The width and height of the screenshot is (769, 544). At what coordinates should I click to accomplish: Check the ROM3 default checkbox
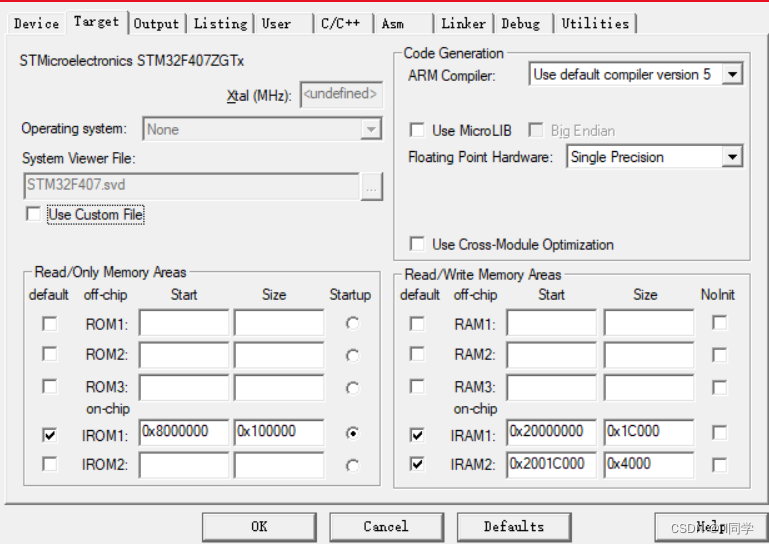[x=50, y=387]
